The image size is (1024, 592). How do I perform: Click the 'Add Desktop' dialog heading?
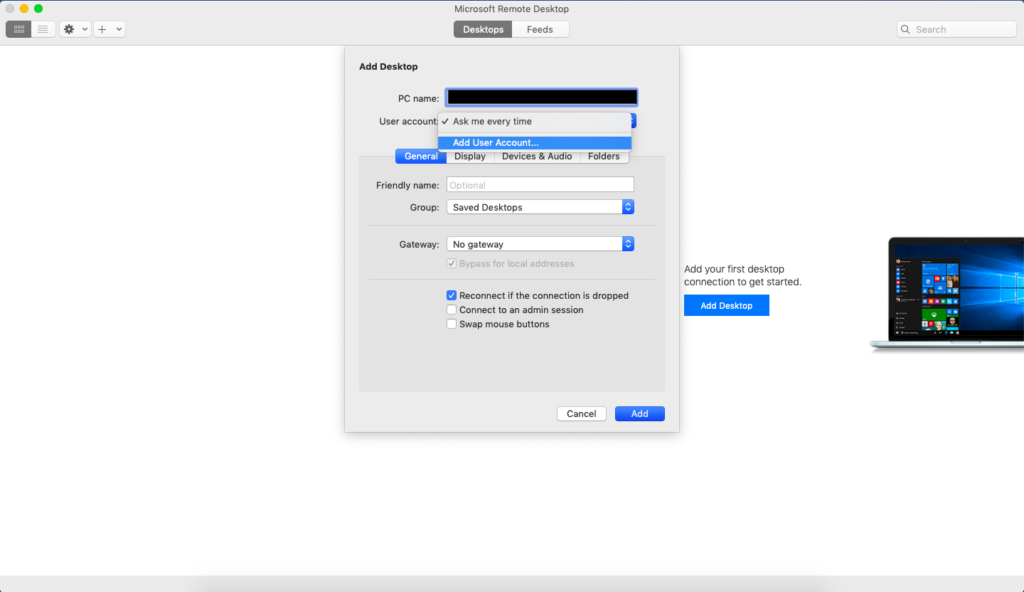point(389,67)
